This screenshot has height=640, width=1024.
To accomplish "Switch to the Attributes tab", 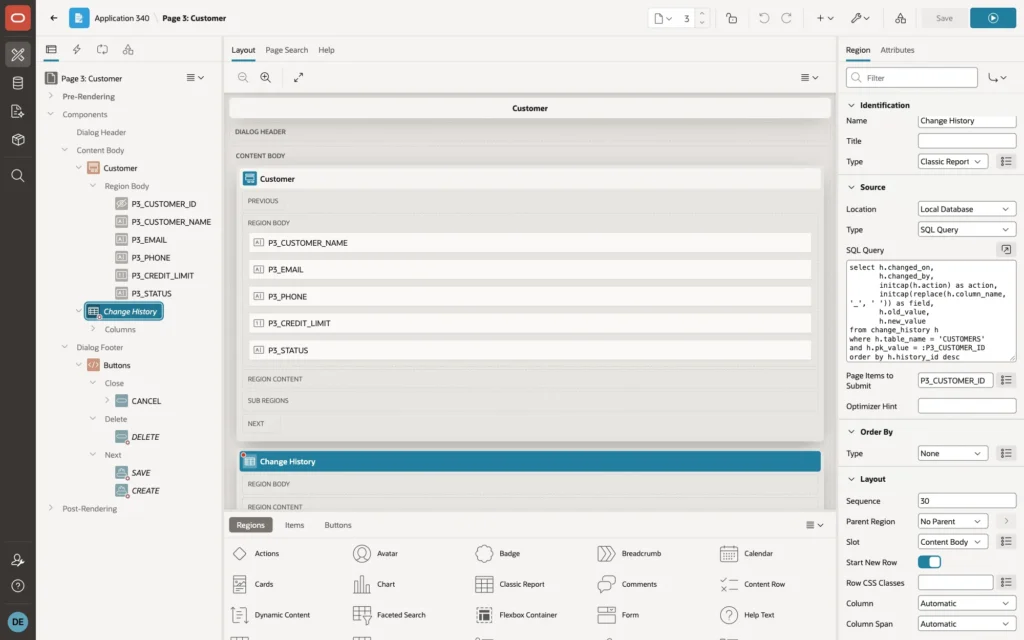I will coord(897,50).
